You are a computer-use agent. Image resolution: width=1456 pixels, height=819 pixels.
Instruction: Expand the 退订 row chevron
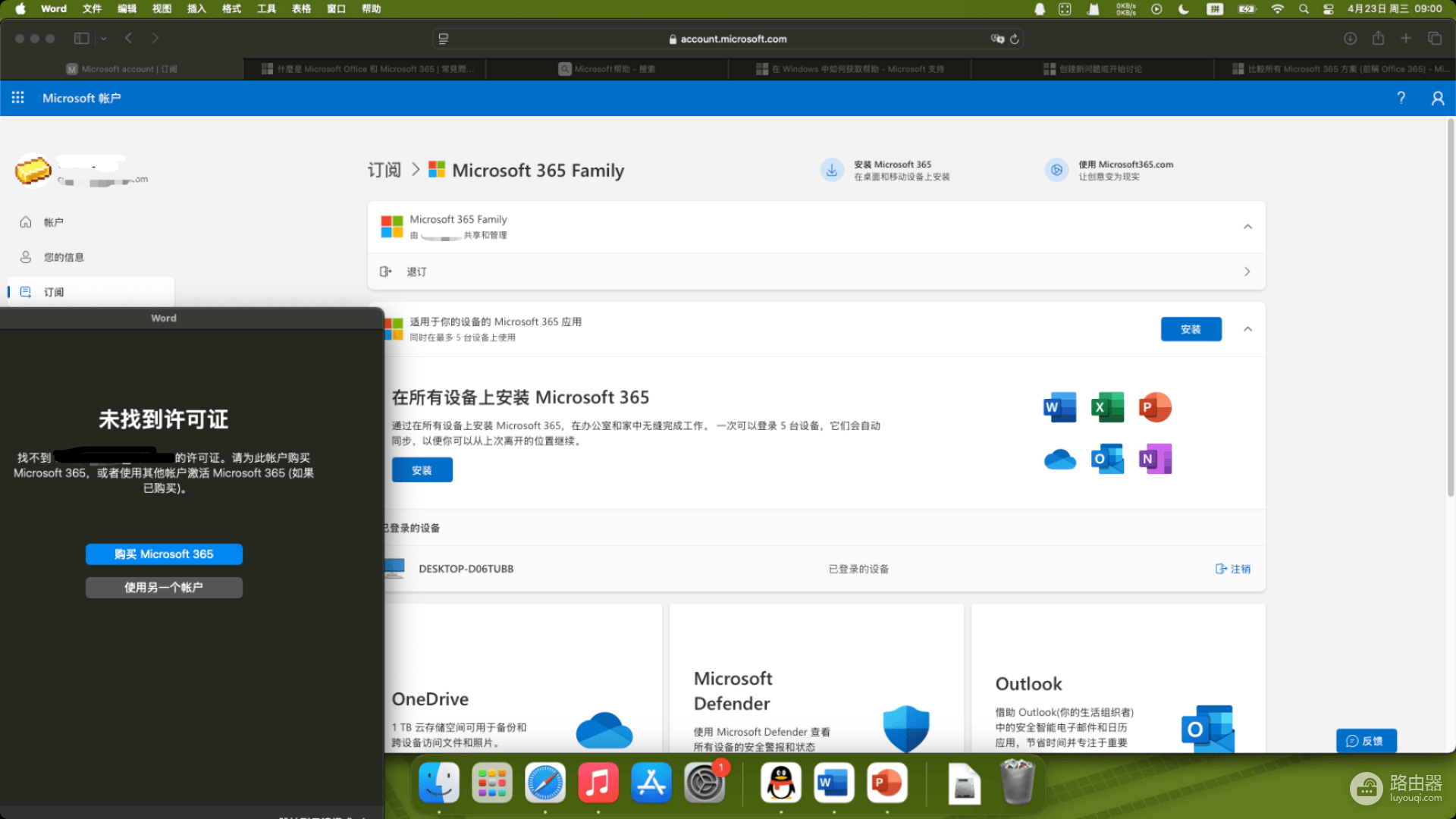coord(1247,271)
